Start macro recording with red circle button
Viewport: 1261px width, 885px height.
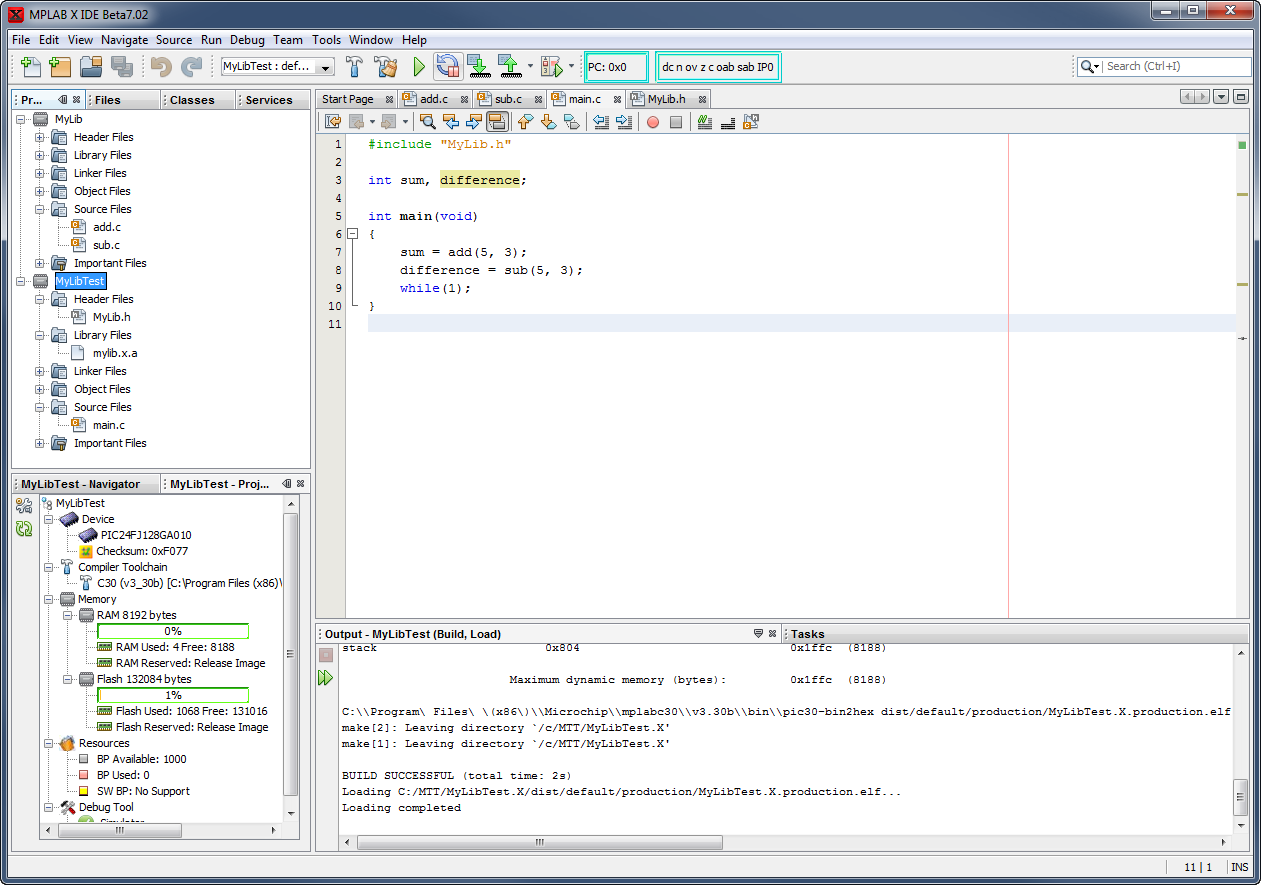pyautogui.click(x=653, y=122)
